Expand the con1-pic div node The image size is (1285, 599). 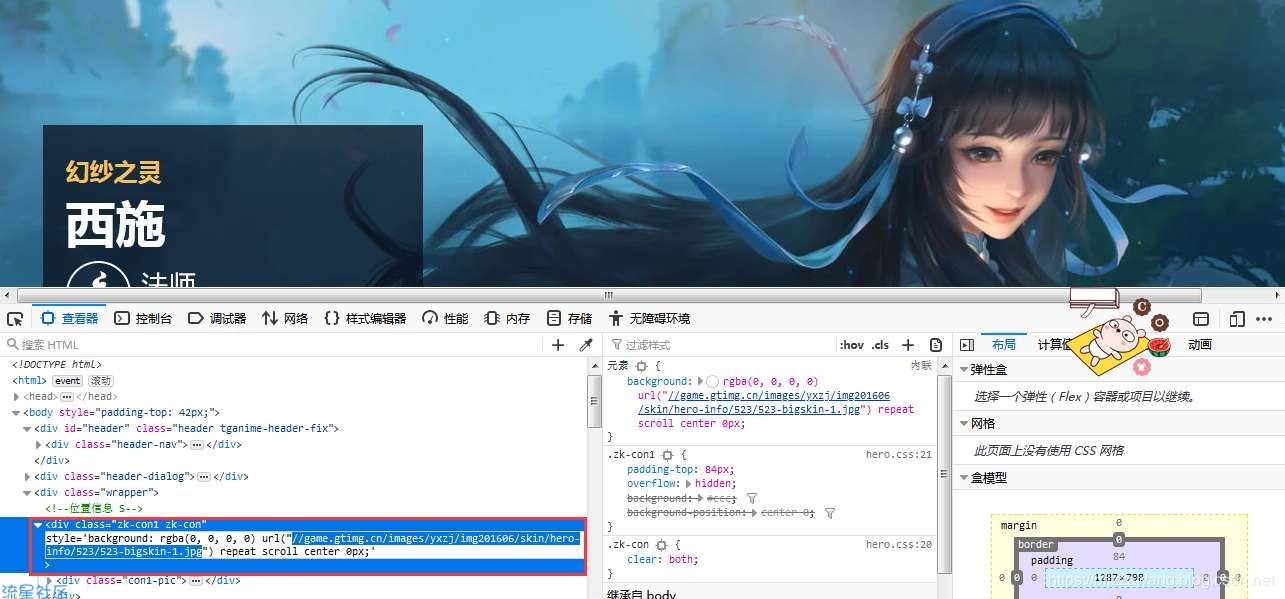coord(50,580)
